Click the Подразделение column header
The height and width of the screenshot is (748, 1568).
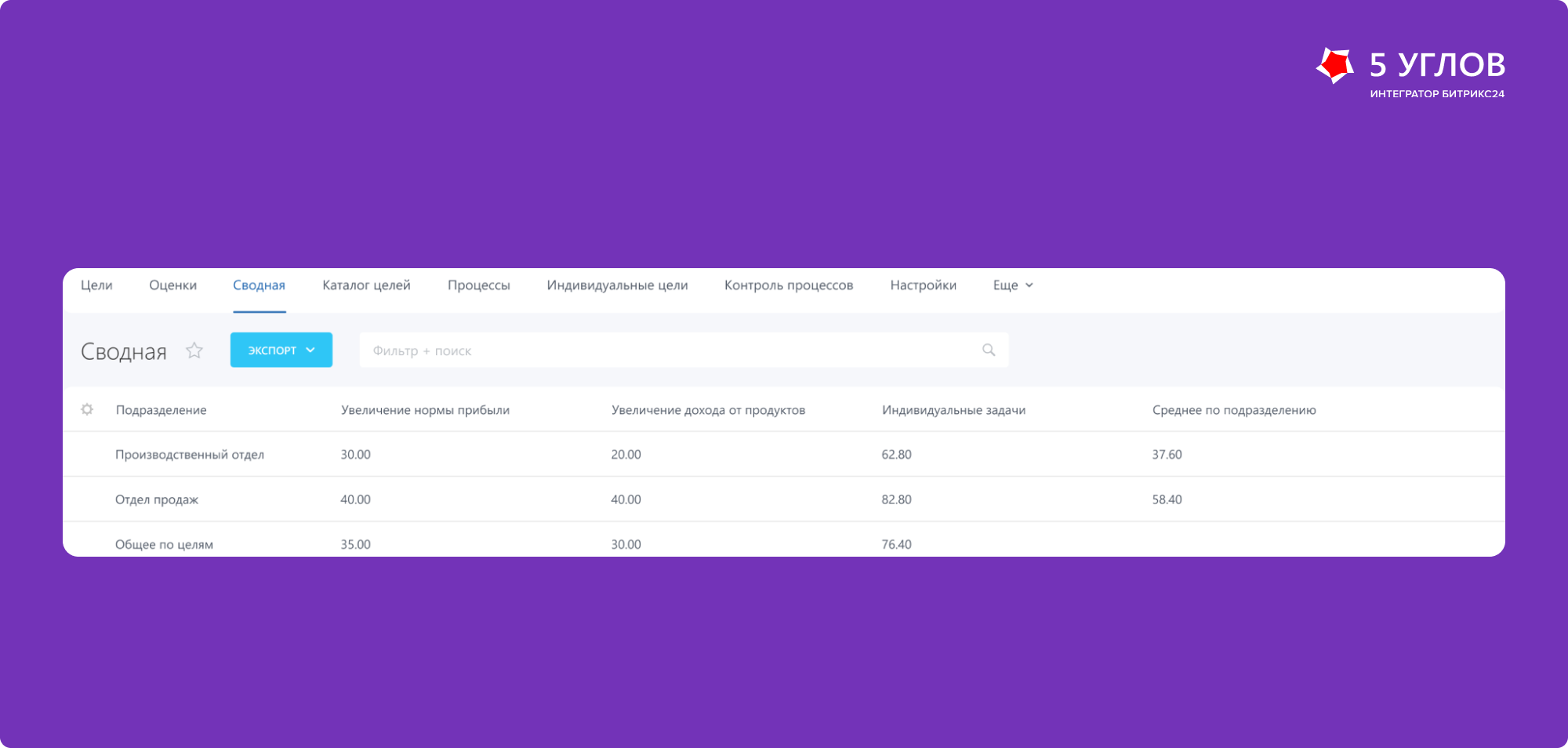point(162,410)
